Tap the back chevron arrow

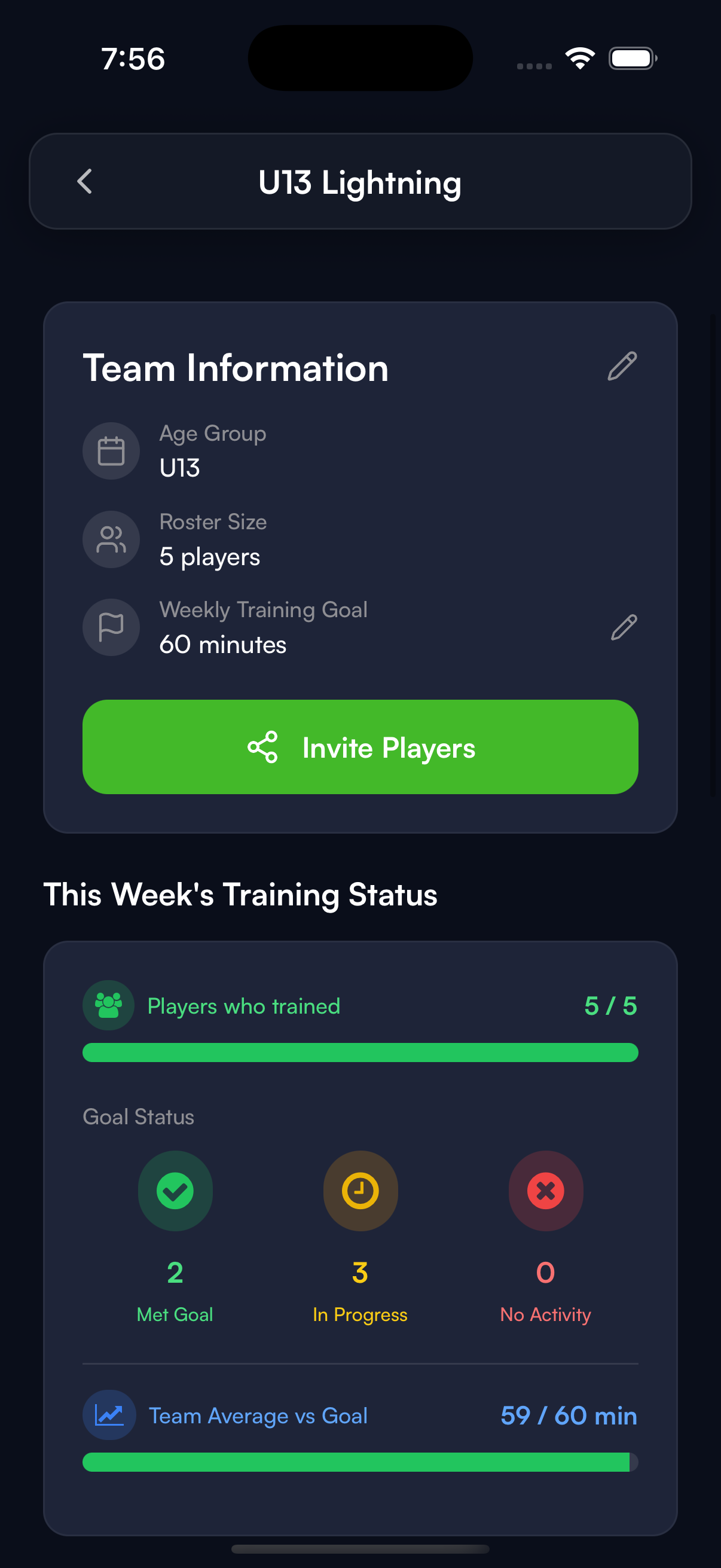coord(85,181)
